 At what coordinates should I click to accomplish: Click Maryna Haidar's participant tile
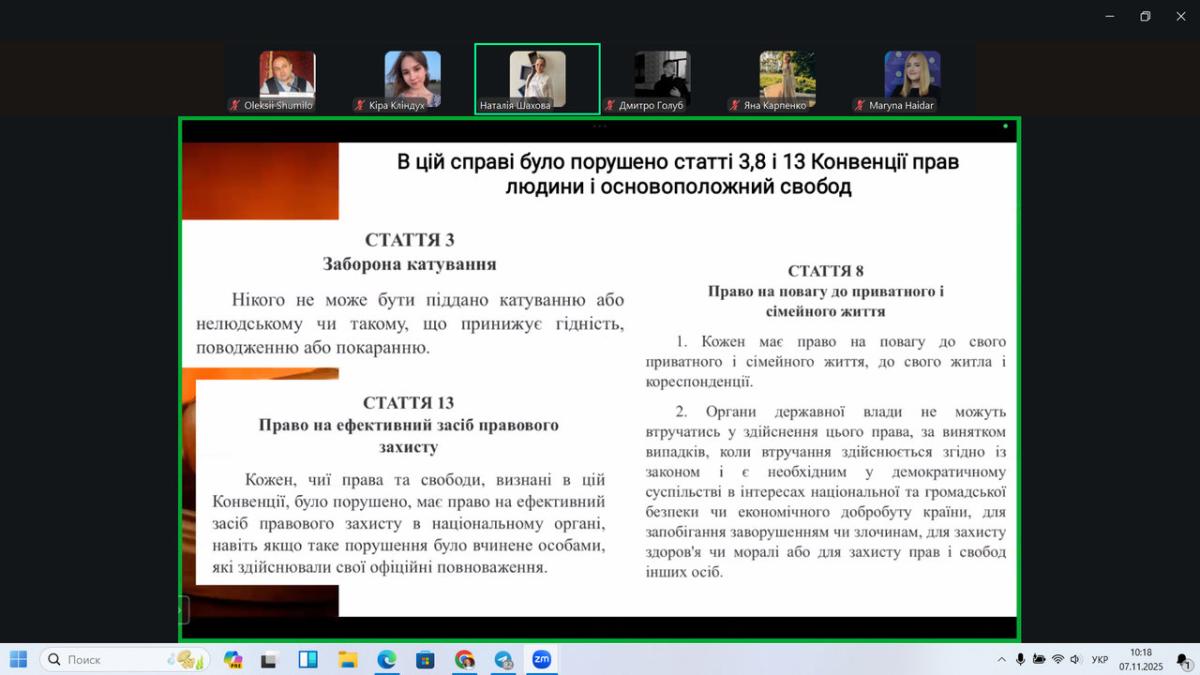click(x=912, y=78)
